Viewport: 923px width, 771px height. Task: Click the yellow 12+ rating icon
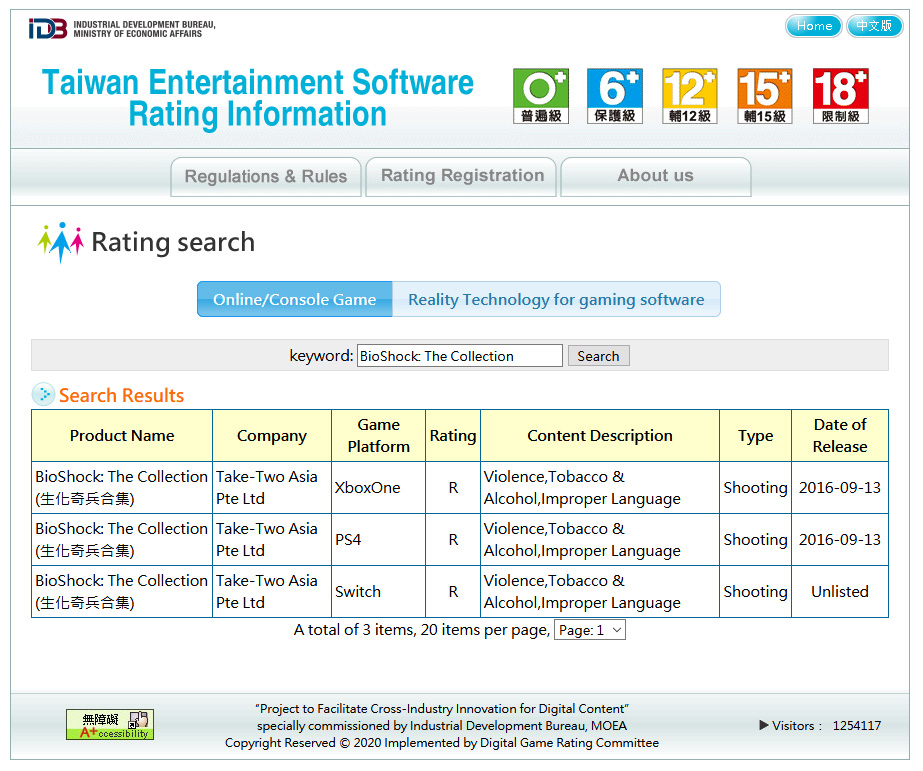click(x=689, y=96)
